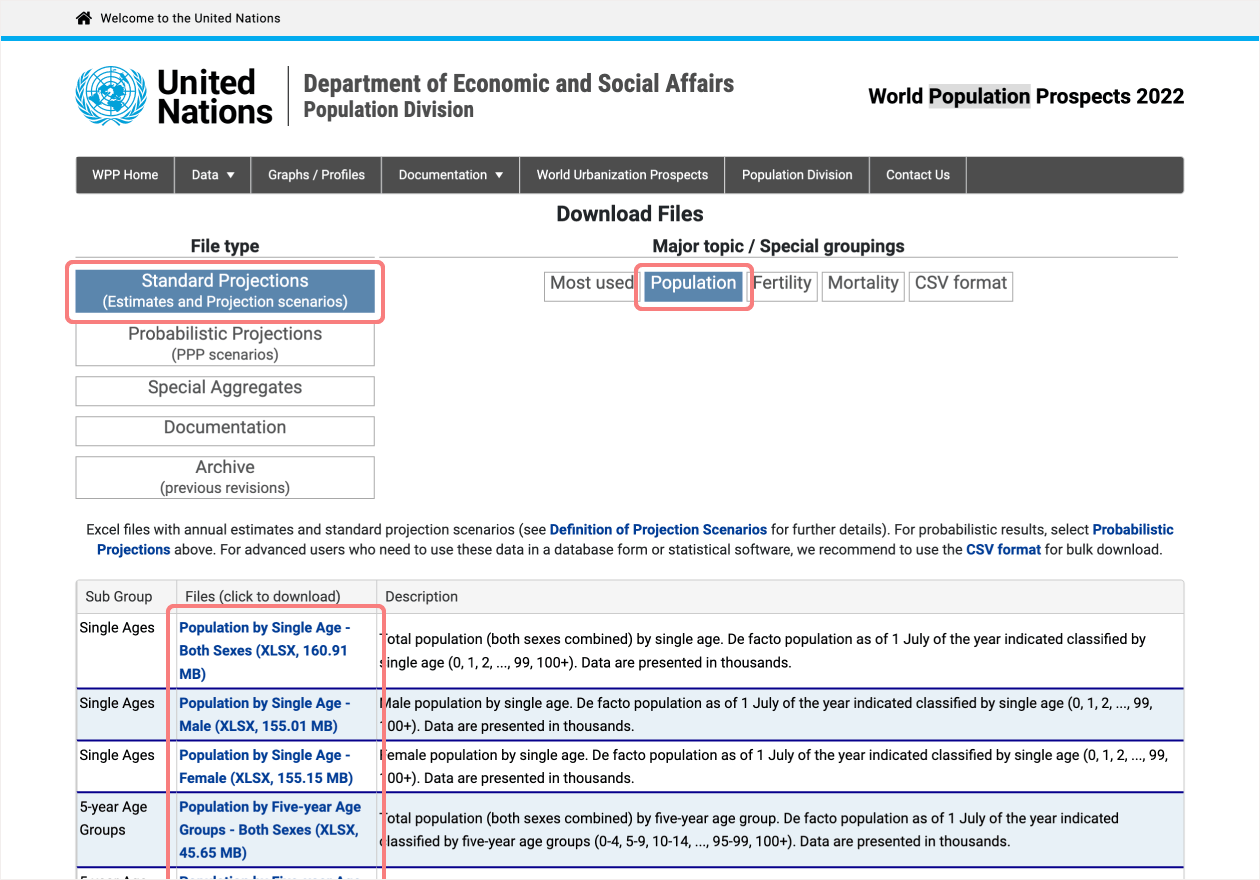Open the WPP Home menu item
The image size is (1260, 880).
click(x=125, y=175)
